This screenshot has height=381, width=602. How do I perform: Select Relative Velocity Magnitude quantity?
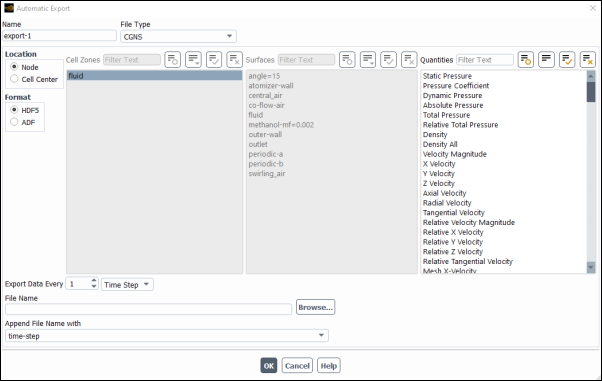pyautogui.click(x=469, y=222)
